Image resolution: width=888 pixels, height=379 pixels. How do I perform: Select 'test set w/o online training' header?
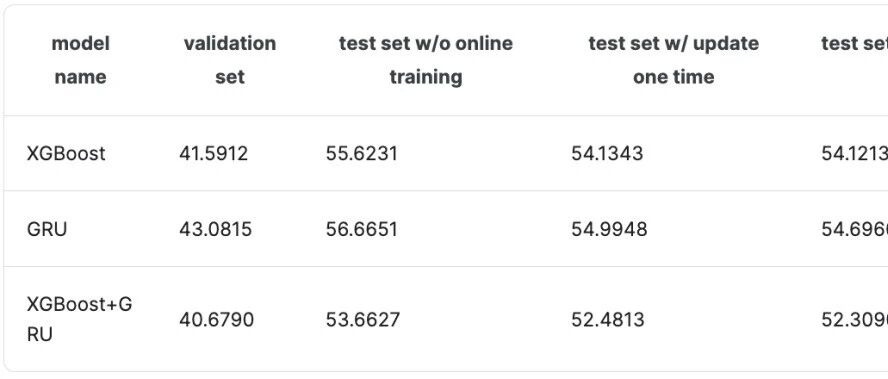click(x=426, y=60)
